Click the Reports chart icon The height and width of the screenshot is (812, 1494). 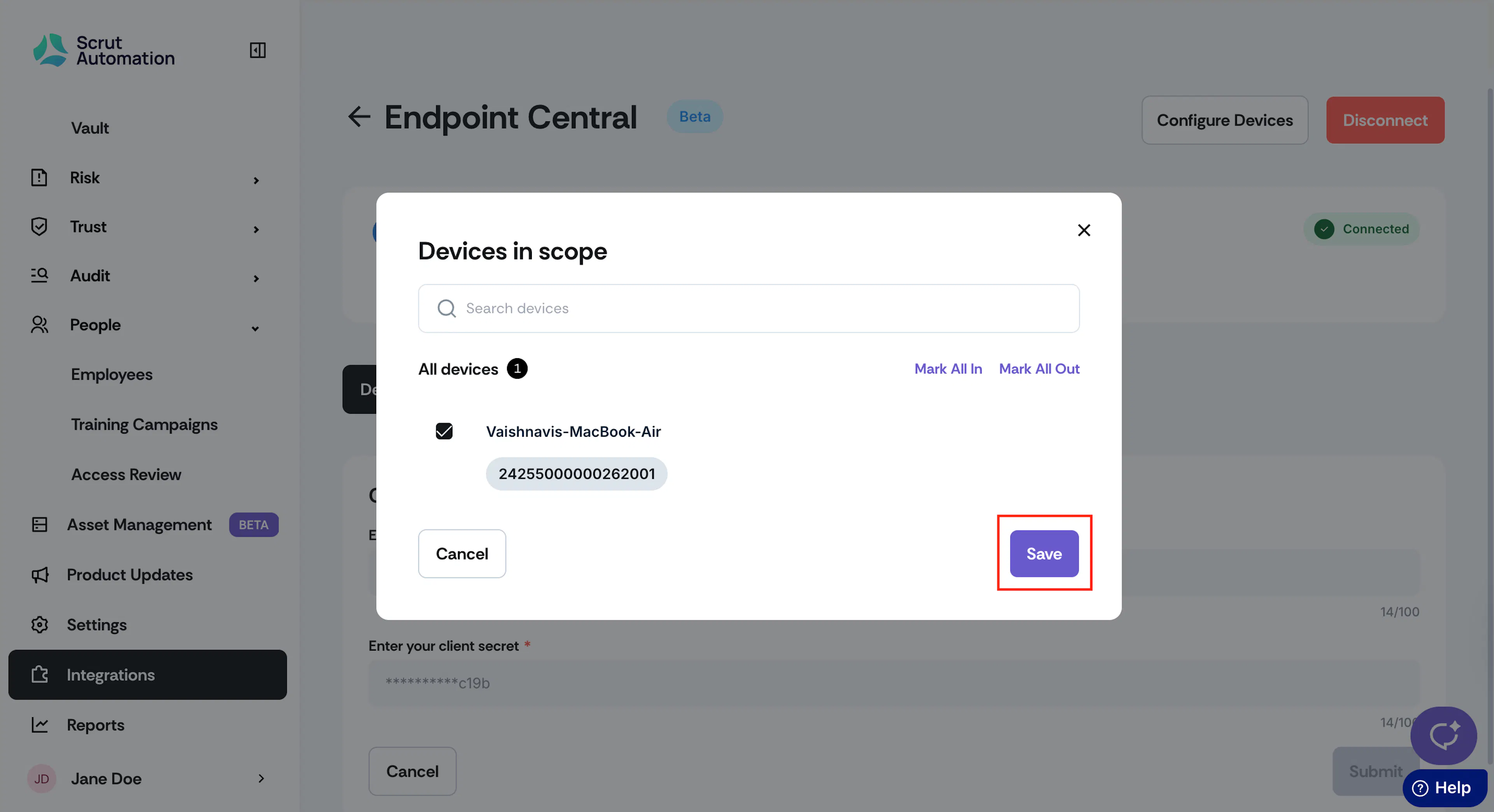pyautogui.click(x=39, y=724)
